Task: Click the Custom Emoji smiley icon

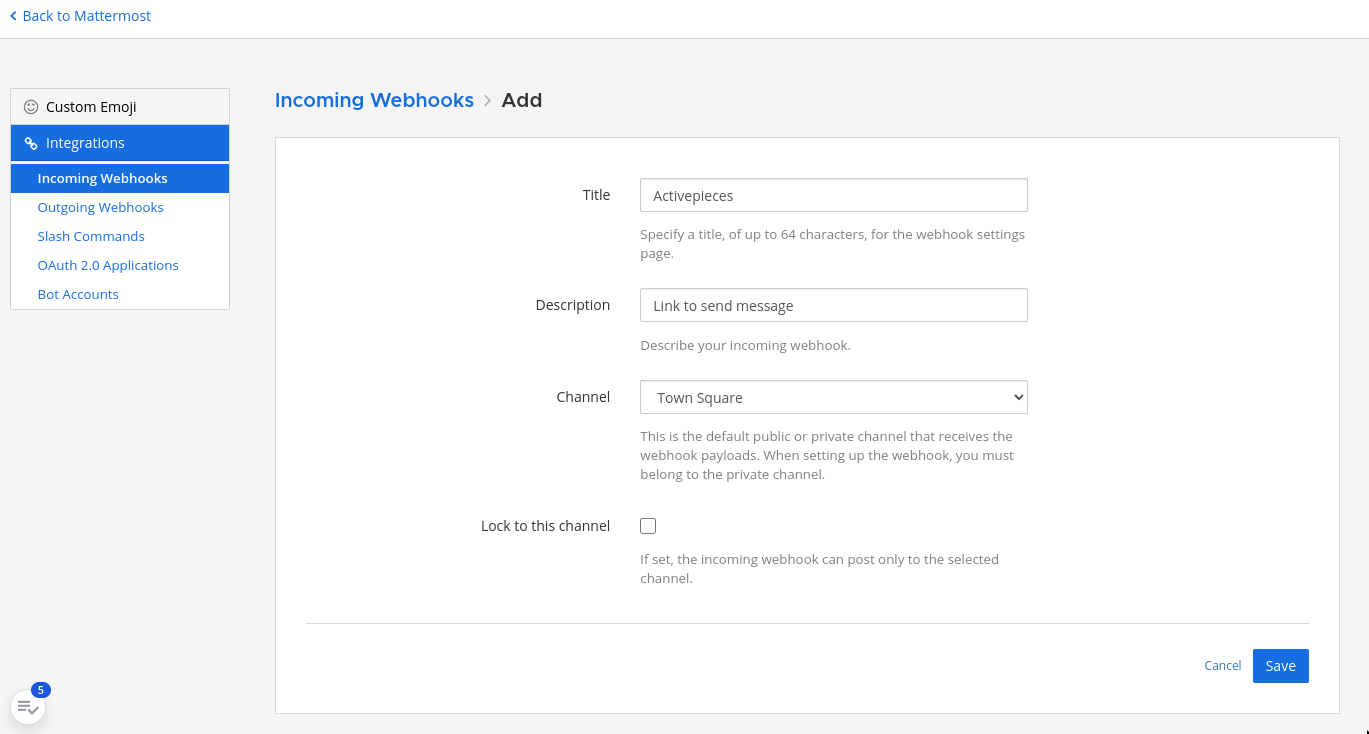Action: point(31,106)
